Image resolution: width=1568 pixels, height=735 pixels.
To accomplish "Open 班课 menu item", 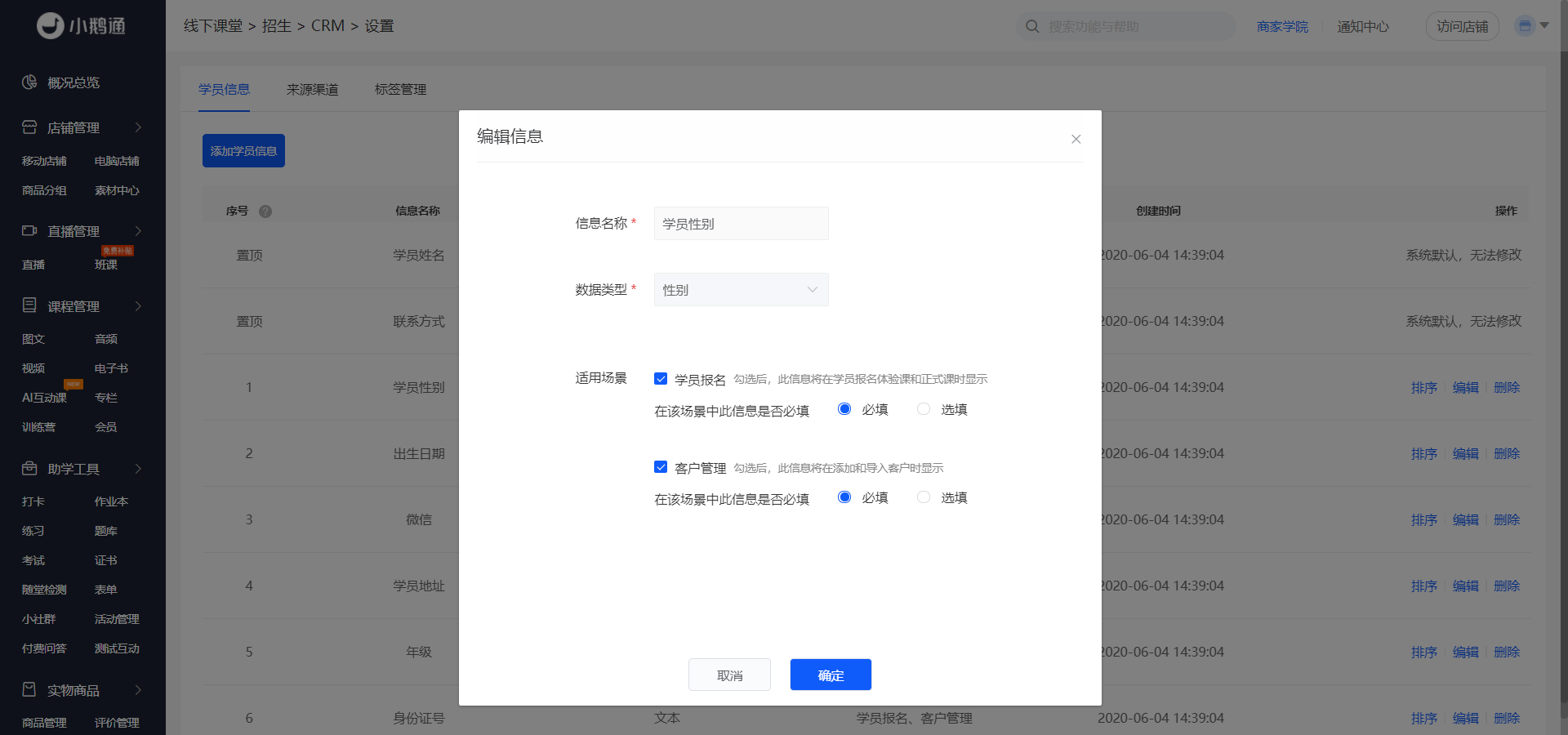I will tap(106, 265).
